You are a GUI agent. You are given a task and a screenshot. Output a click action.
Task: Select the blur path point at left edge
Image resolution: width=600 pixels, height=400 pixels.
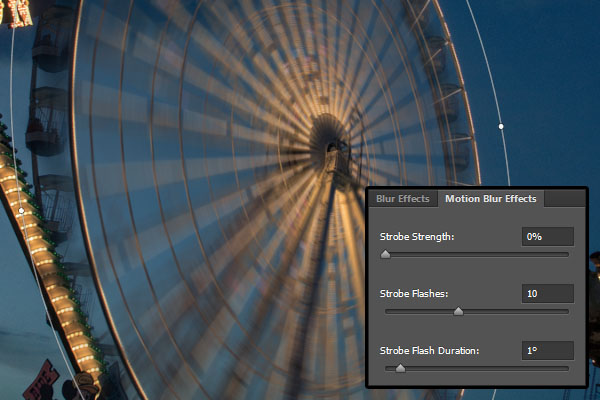(21, 211)
